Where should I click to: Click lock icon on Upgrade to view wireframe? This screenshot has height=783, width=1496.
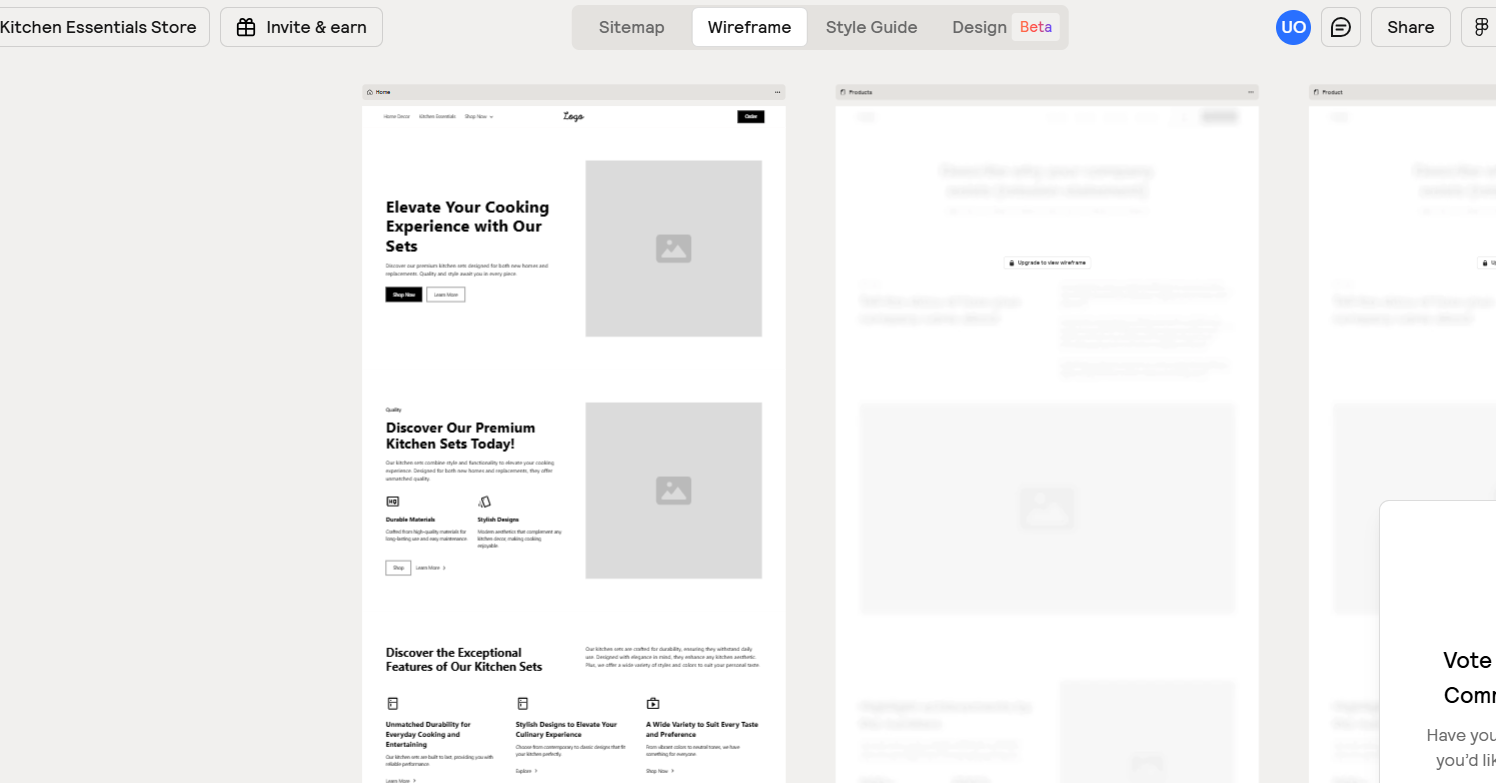[x=1012, y=263]
